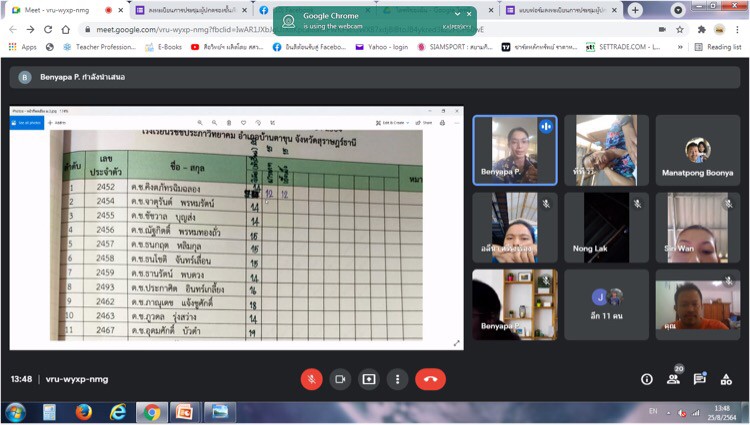Open the Chrome extensions puzzle icon
Screen dimensions: 750x425
point(701,29)
